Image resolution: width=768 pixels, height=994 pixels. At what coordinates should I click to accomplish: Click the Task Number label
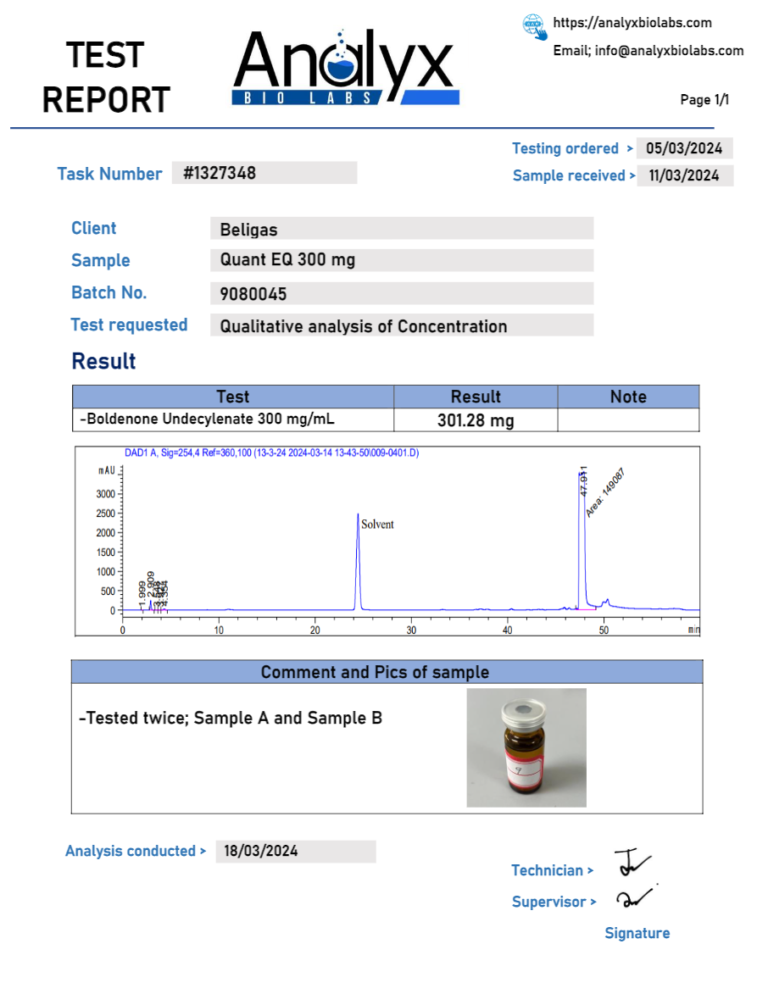(110, 174)
